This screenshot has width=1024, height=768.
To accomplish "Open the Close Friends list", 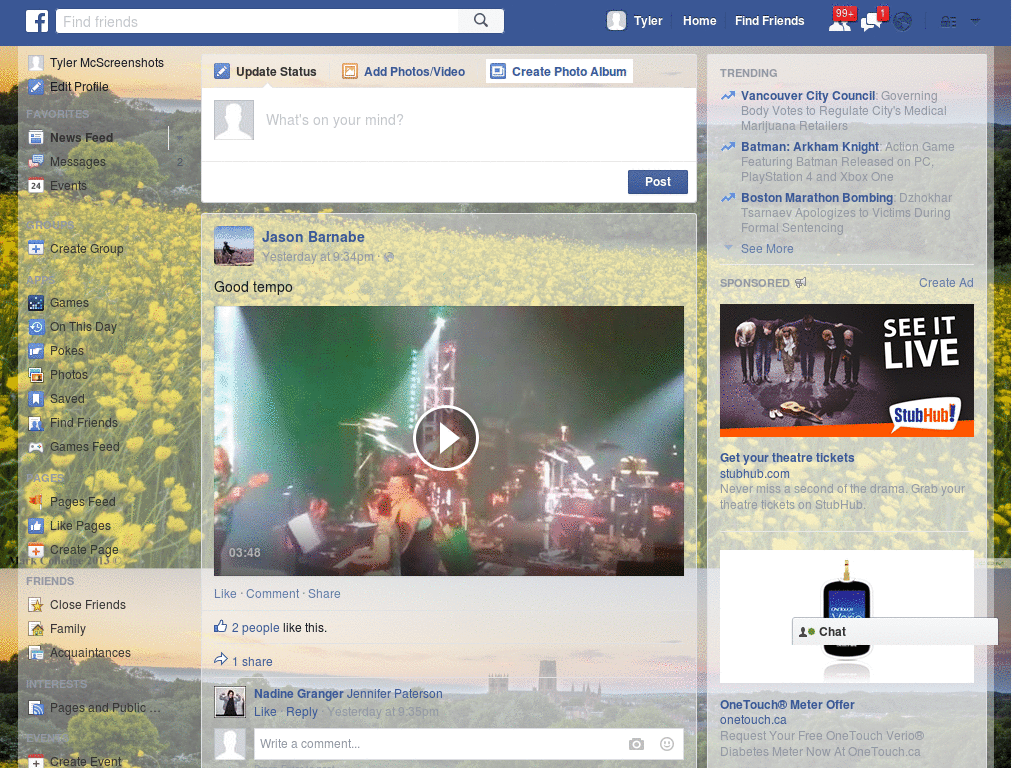I will click(x=77, y=605).
